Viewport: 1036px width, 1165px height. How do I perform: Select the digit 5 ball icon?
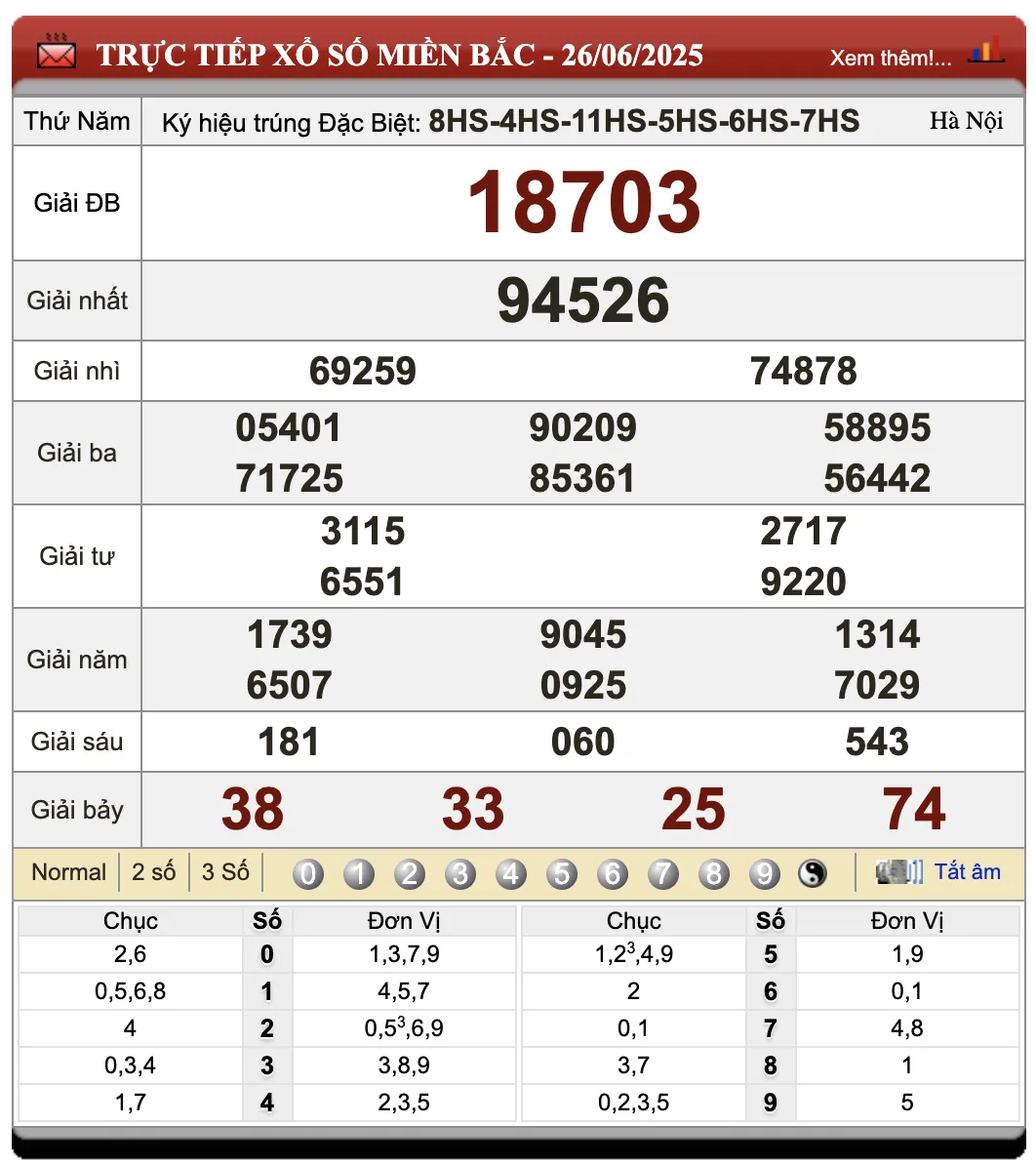[x=562, y=873]
